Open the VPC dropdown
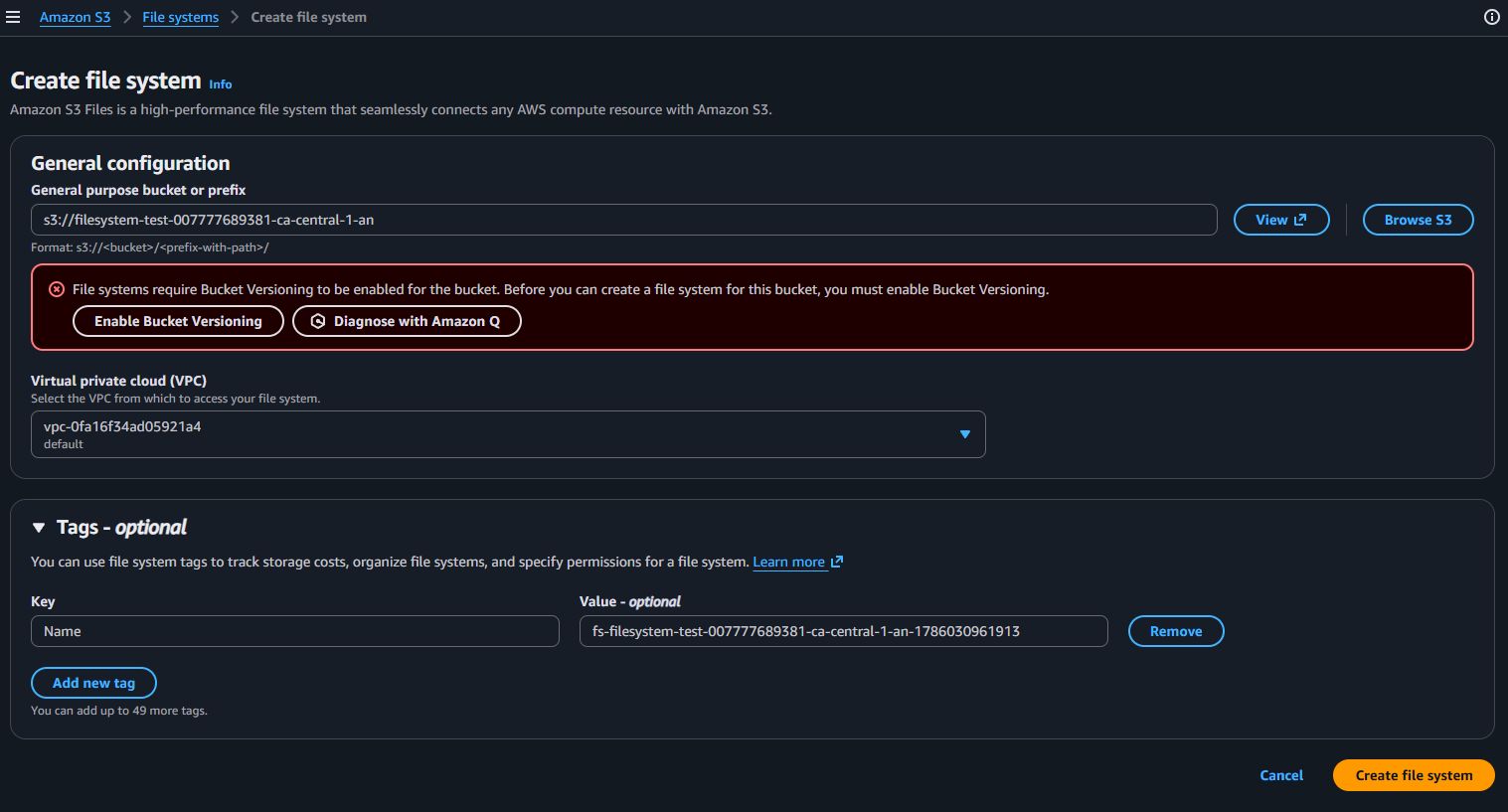The width and height of the screenshot is (1508, 812). point(508,434)
